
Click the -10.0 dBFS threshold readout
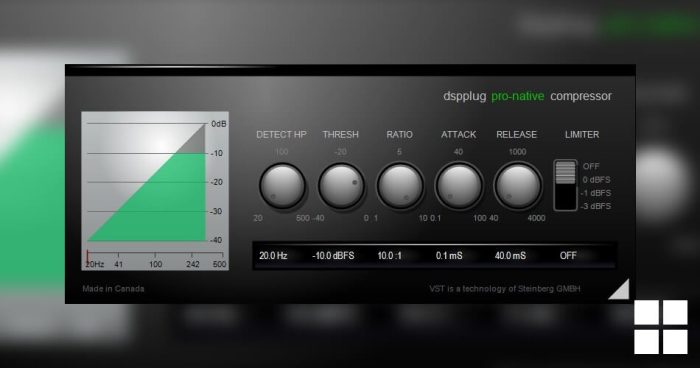(333, 255)
